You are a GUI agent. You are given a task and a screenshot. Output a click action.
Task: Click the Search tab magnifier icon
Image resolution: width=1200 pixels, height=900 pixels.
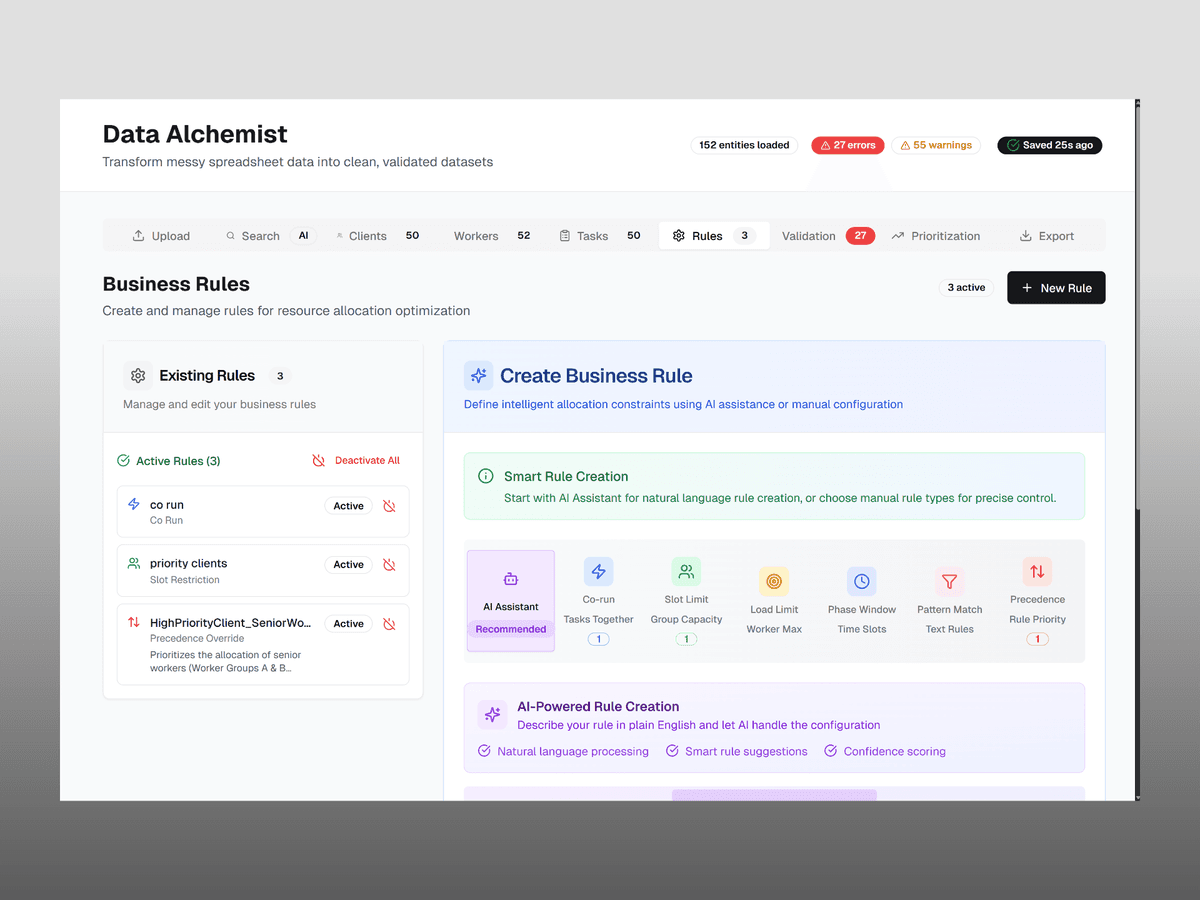[x=231, y=236]
